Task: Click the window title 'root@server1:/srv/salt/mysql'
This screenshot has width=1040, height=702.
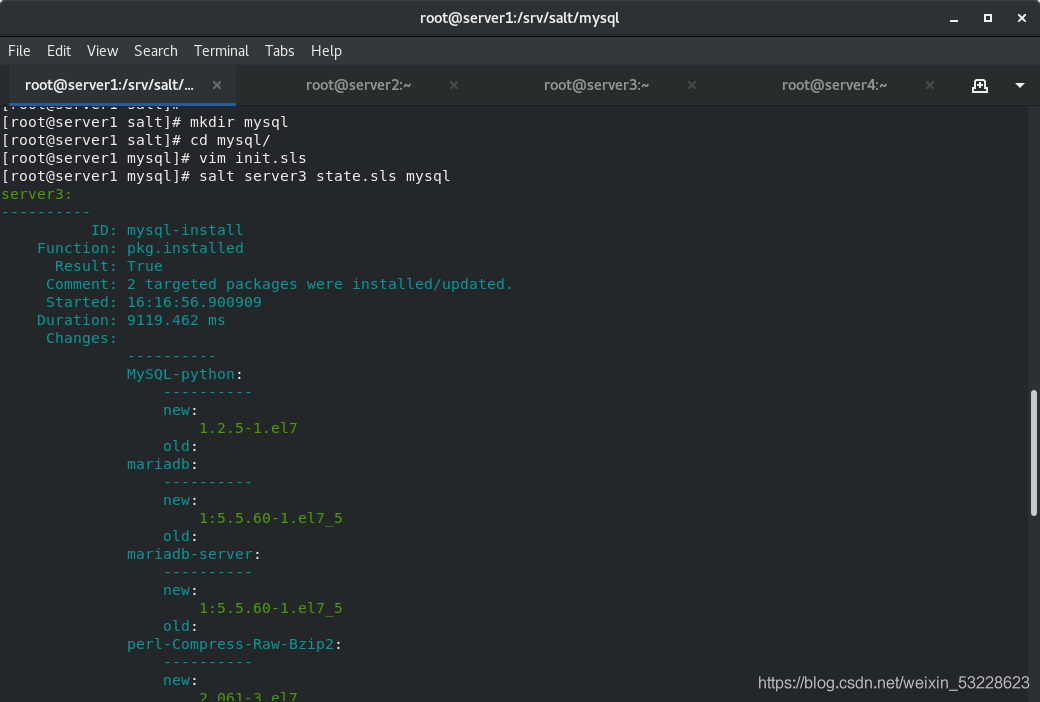Action: pos(519,18)
